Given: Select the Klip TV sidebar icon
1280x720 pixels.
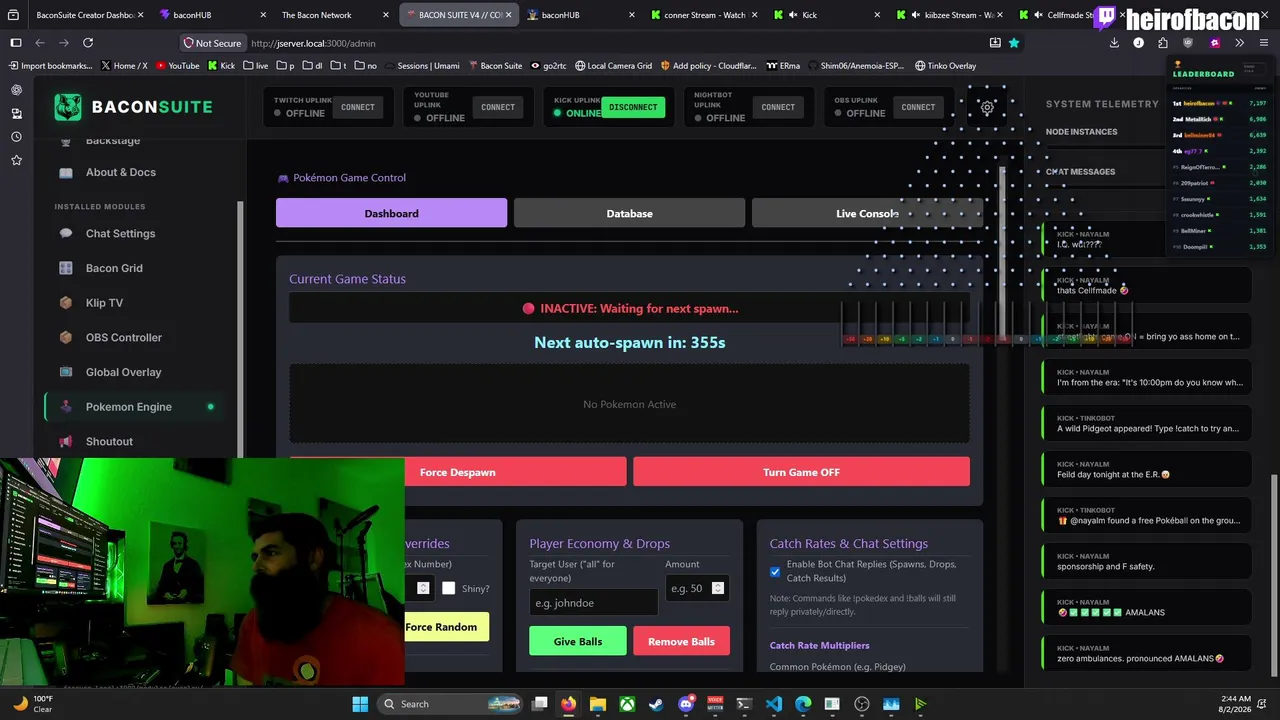Looking at the screenshot, I should pyautogui.click(x=66, y=303).
